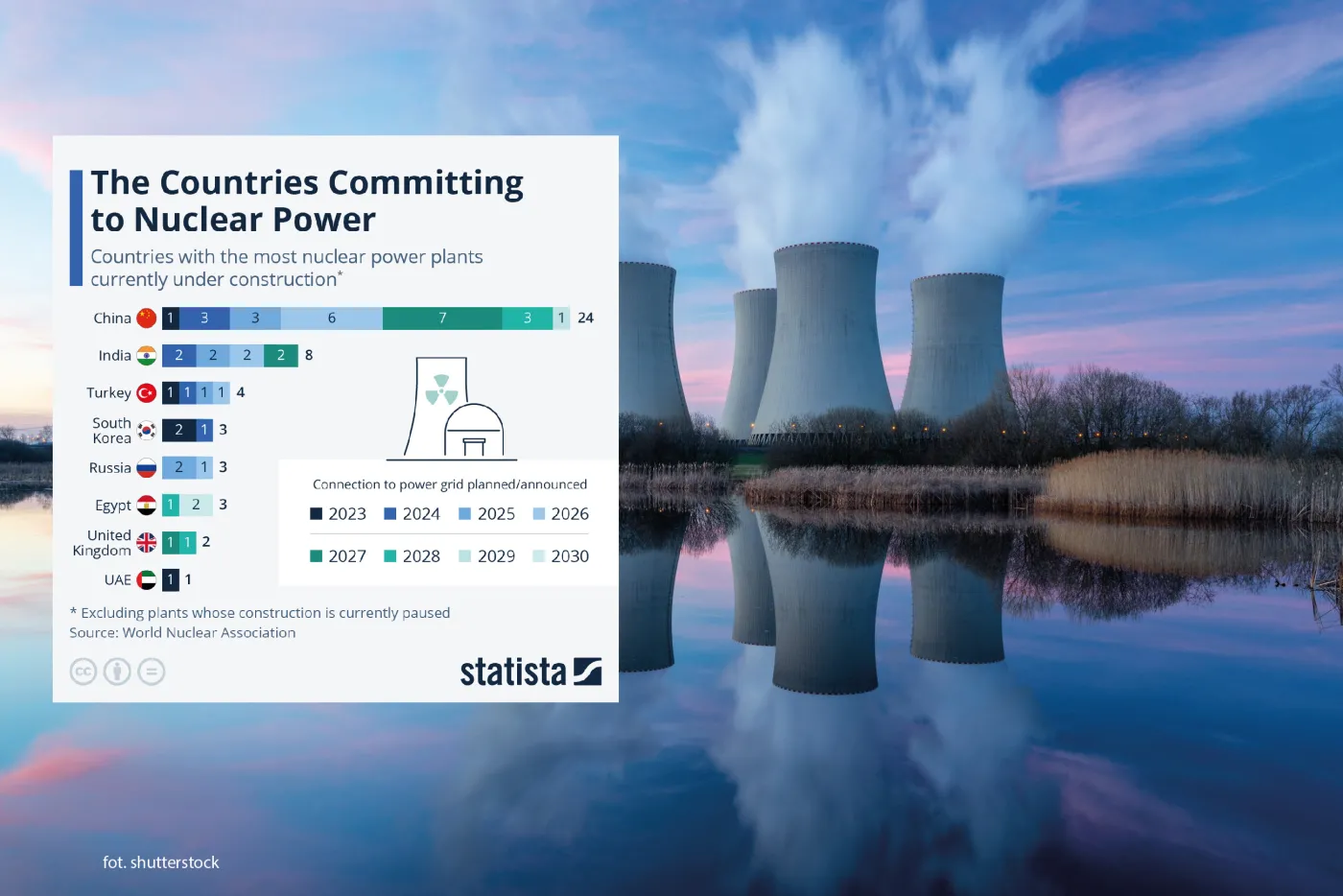Click the no-derivatives equals sign icon
Image resolution: width=1343 pixels, height=896 pixels.
coord(152,672)
